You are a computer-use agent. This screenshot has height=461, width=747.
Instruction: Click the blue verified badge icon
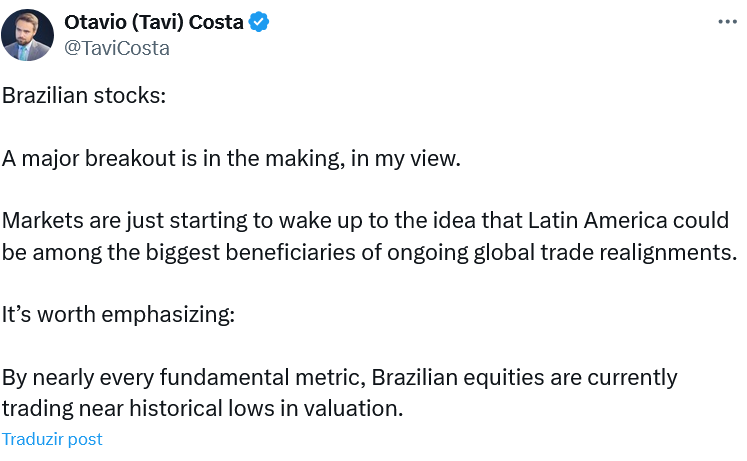click(259, 22)
